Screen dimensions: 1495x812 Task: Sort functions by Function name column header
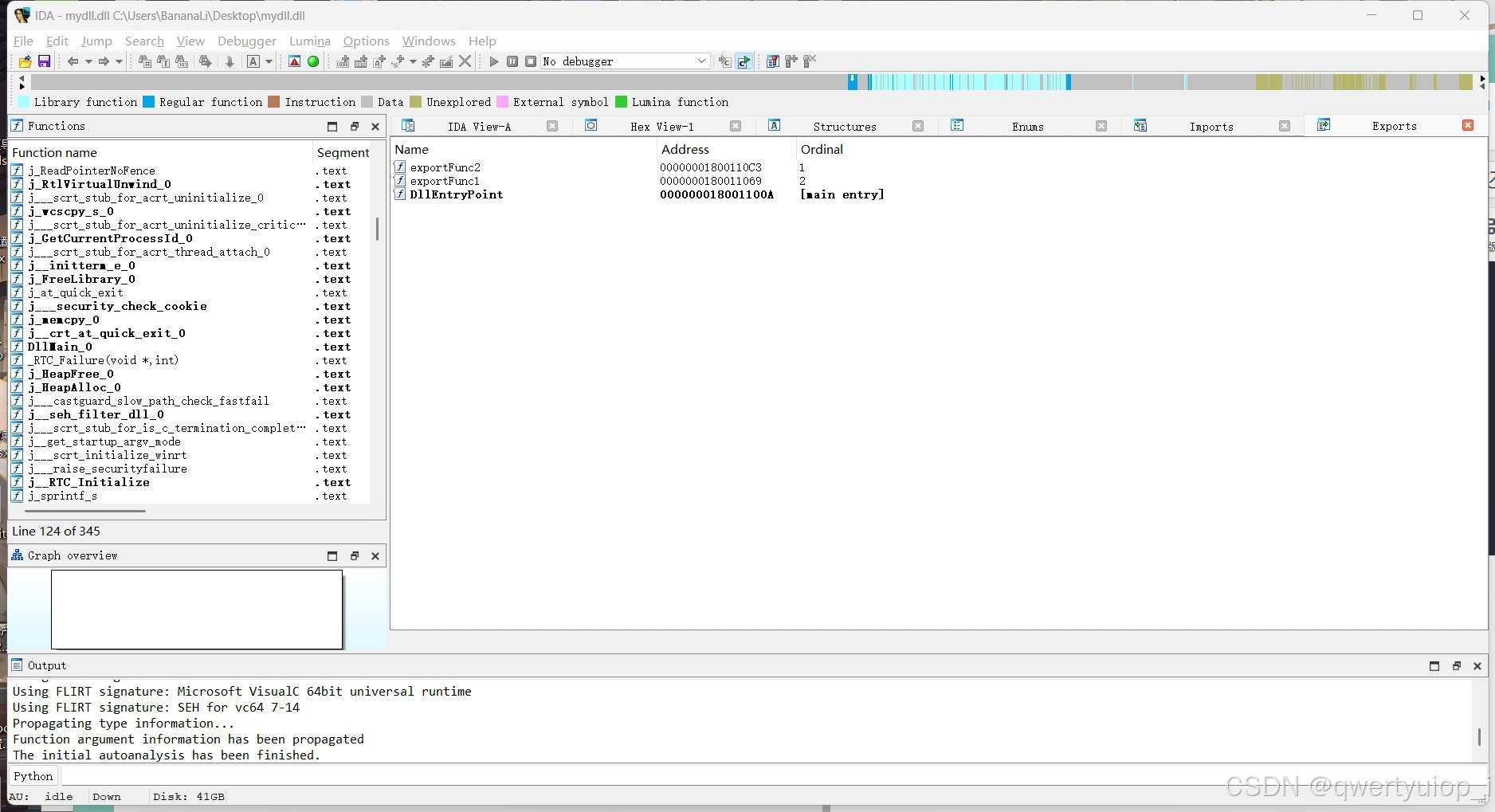point(160,152)
